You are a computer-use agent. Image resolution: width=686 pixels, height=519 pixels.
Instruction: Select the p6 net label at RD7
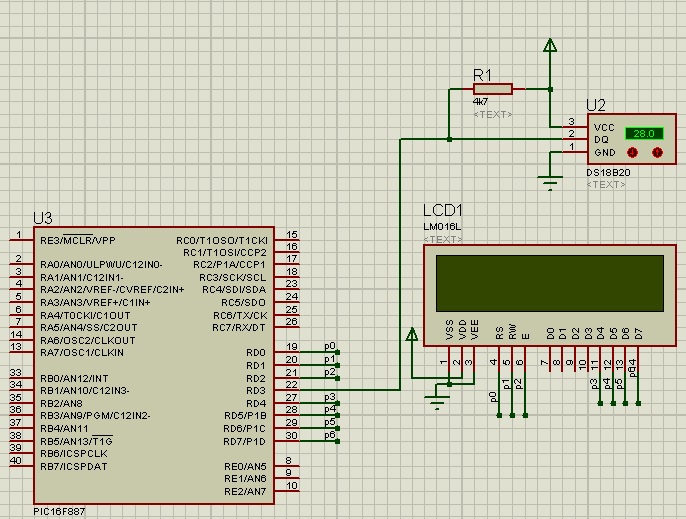330,435
